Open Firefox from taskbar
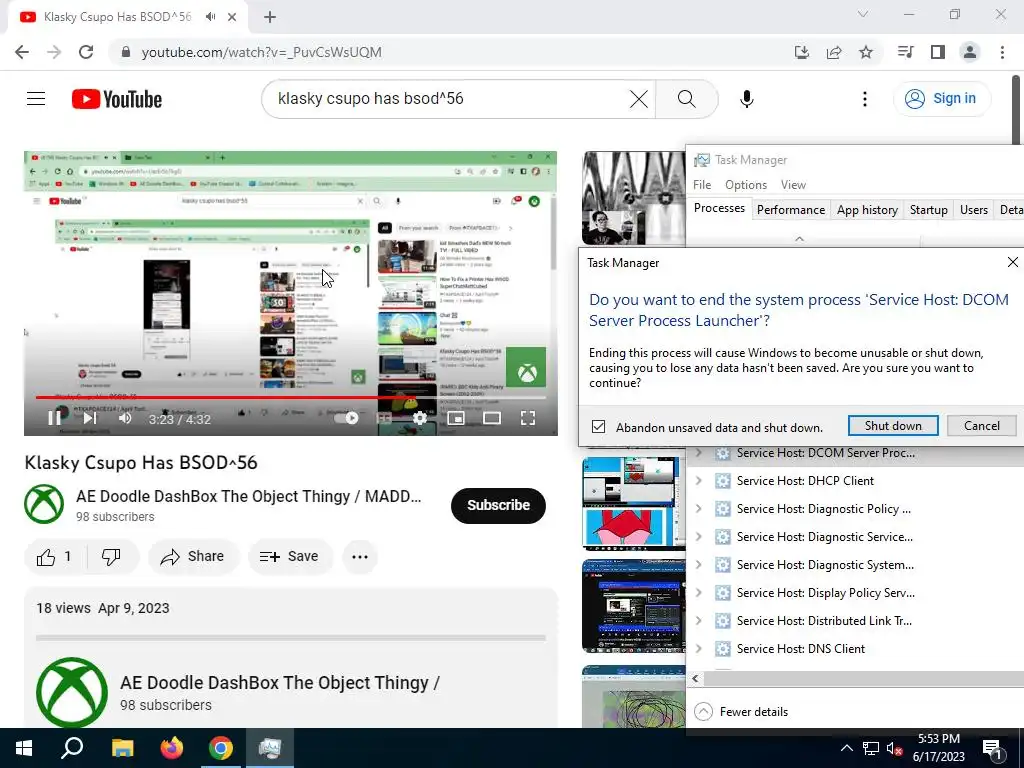The image size is (1024, 768). pos(172,748)
